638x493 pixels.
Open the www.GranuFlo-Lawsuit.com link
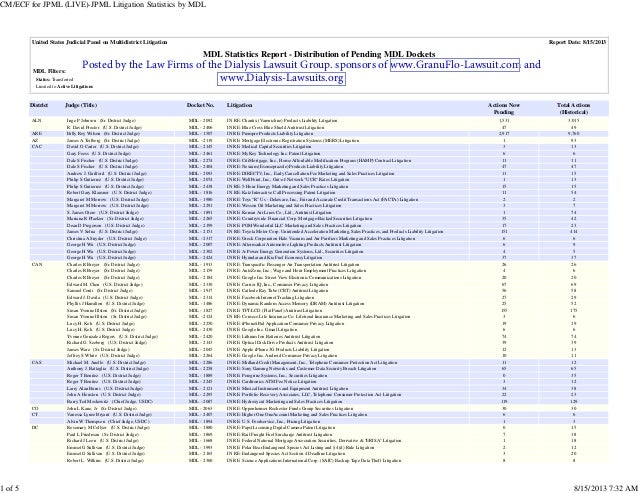pos(454,65)
